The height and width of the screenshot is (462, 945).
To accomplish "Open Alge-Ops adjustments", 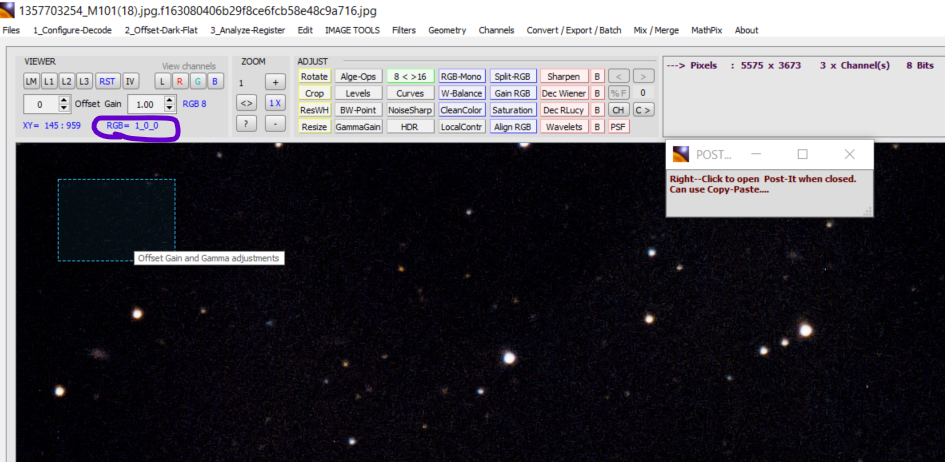I will [x=358, y=76].
